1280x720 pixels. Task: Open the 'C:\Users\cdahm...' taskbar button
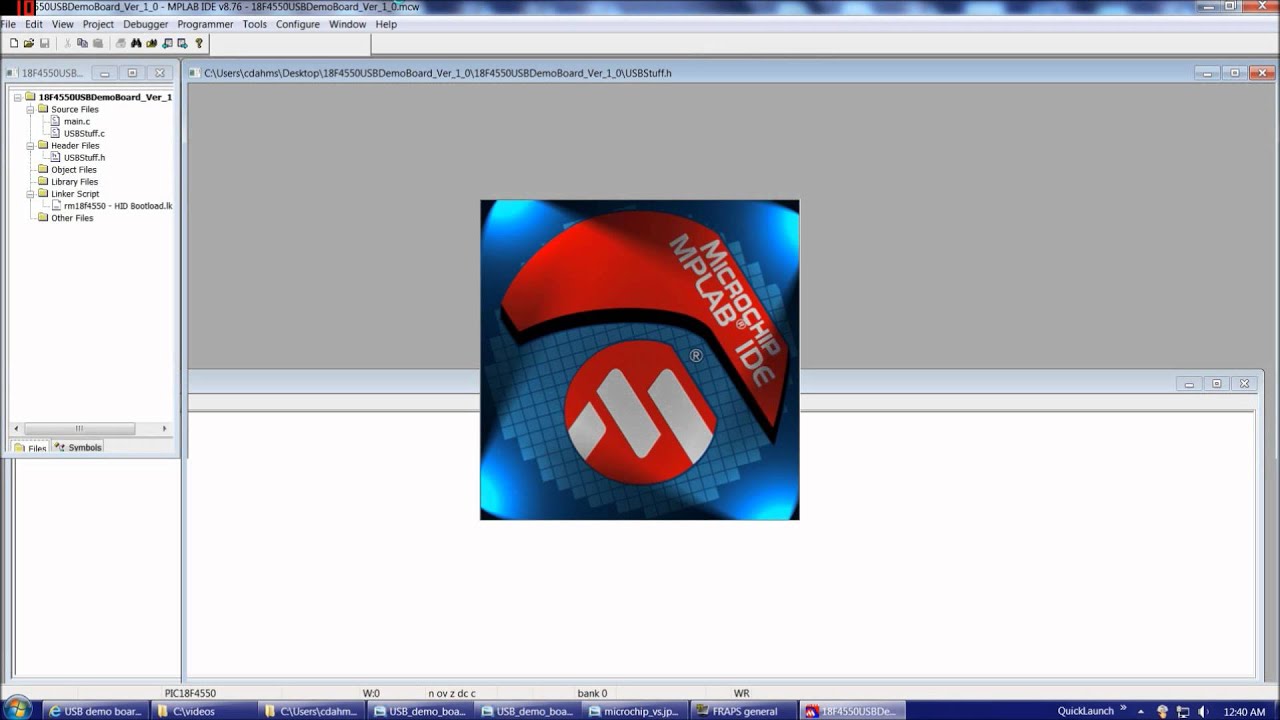pyautogui.click(x=311, y=711)
